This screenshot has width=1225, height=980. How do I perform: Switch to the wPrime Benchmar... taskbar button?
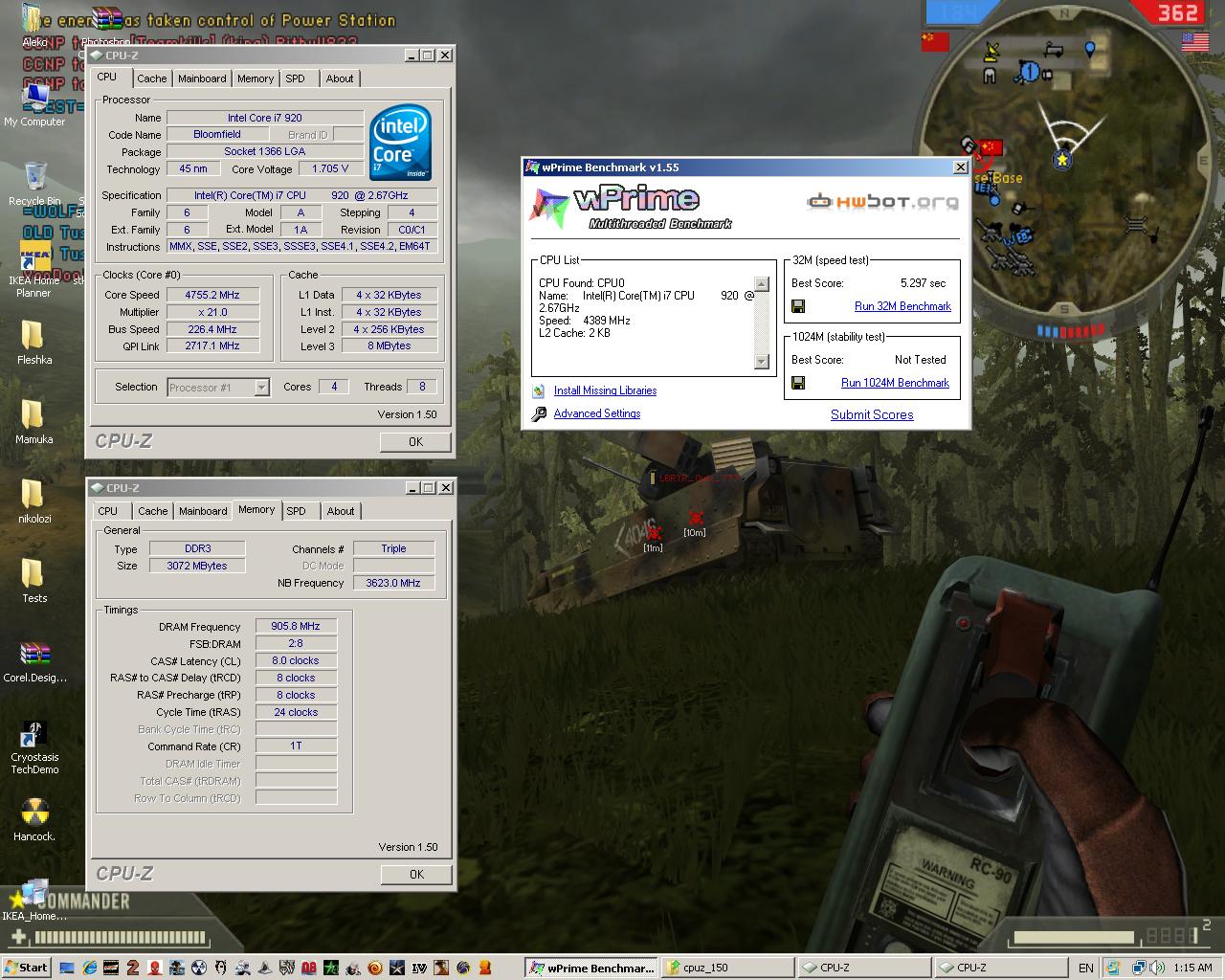591,968
